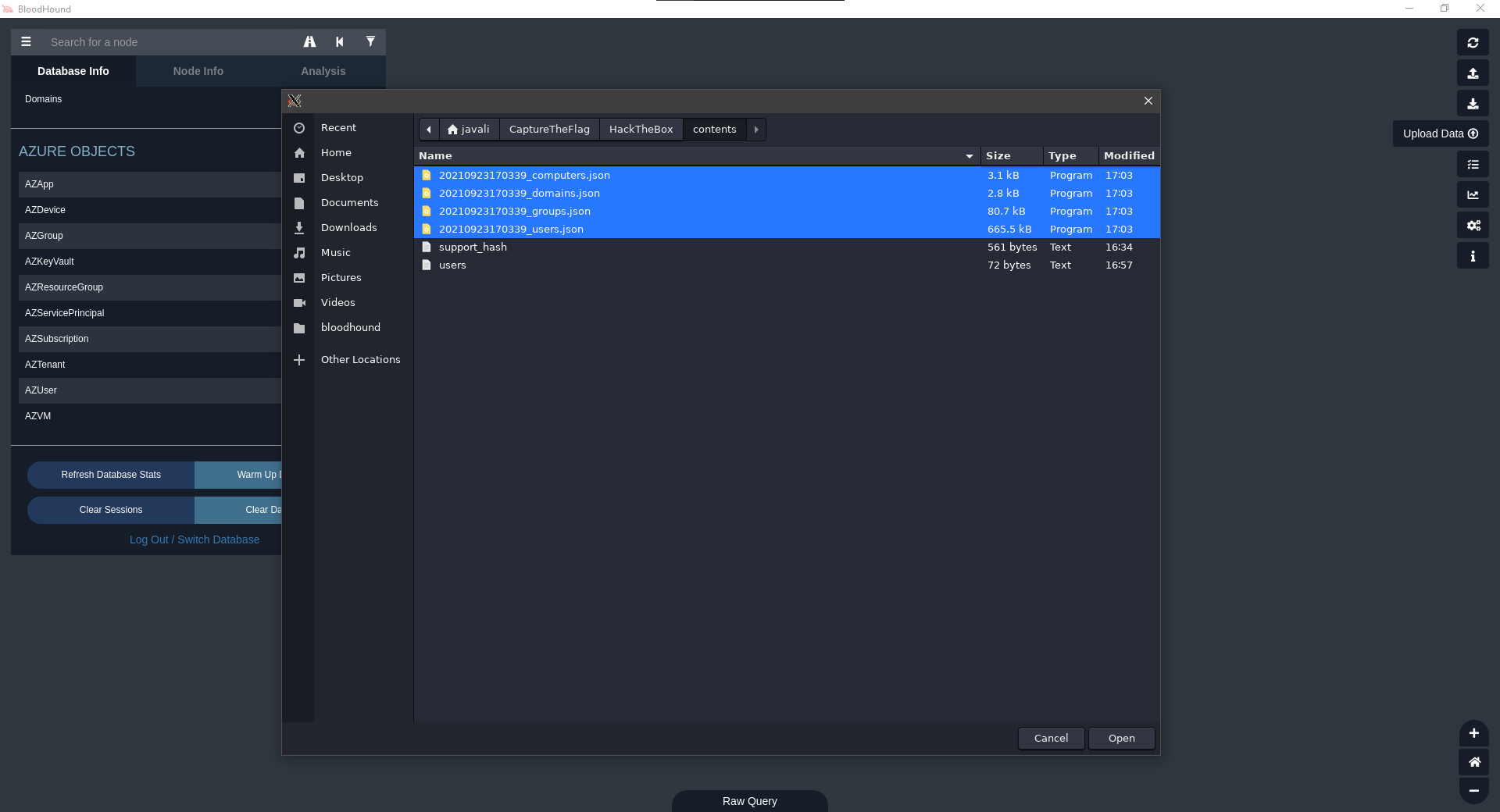Switch to Node Info tab
Screen dimensions: 1500x812
point(198,71)
